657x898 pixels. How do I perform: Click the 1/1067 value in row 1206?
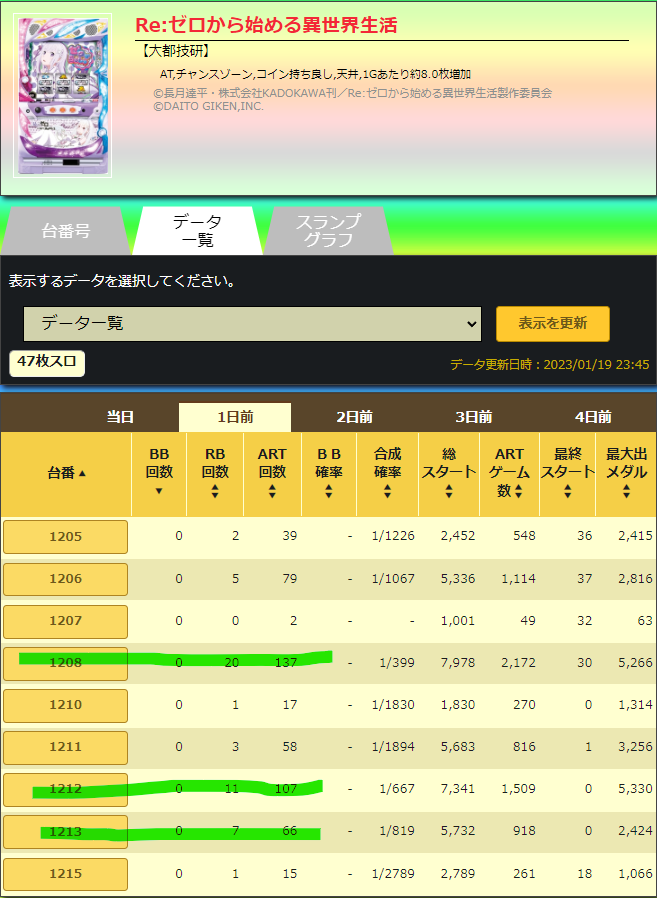393,578
